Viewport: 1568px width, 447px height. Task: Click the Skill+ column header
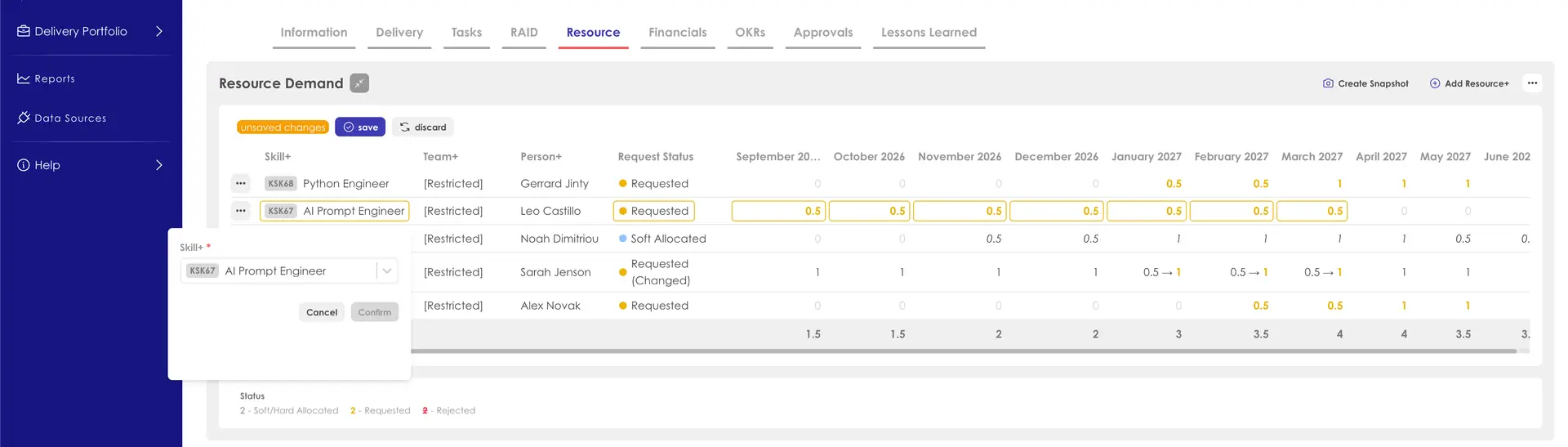tap(278, 157)
